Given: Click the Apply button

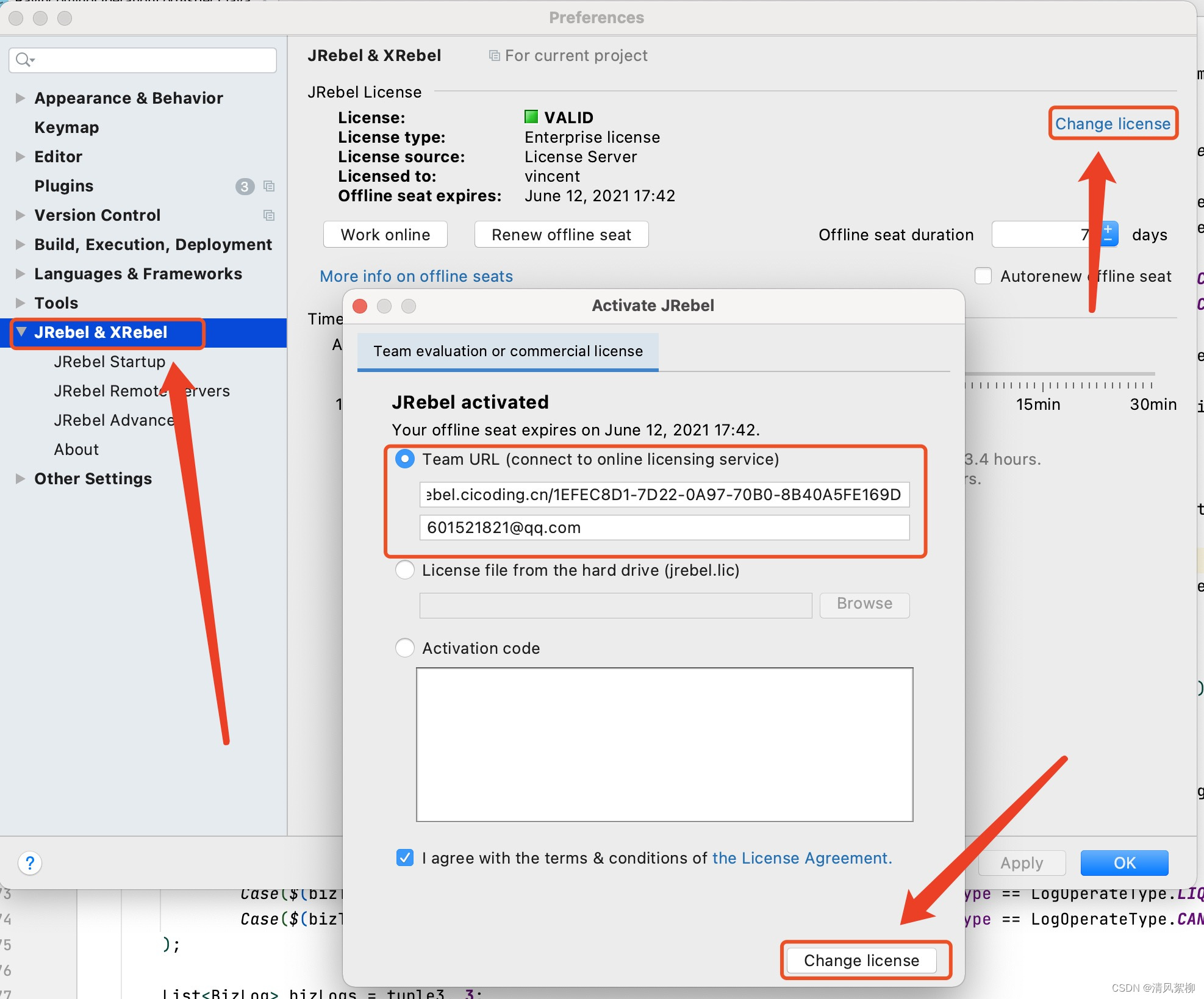Looking at the screenshot, I should pos(1022,863).
